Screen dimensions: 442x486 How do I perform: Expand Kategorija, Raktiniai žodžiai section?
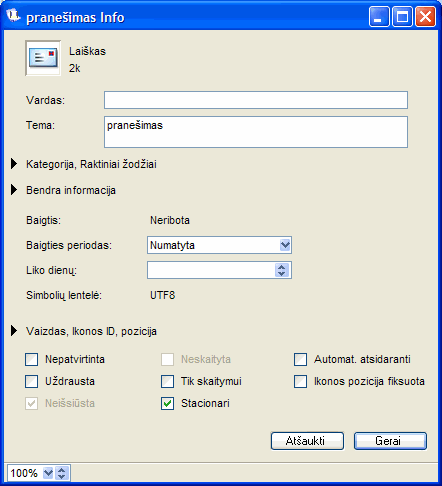14,164
